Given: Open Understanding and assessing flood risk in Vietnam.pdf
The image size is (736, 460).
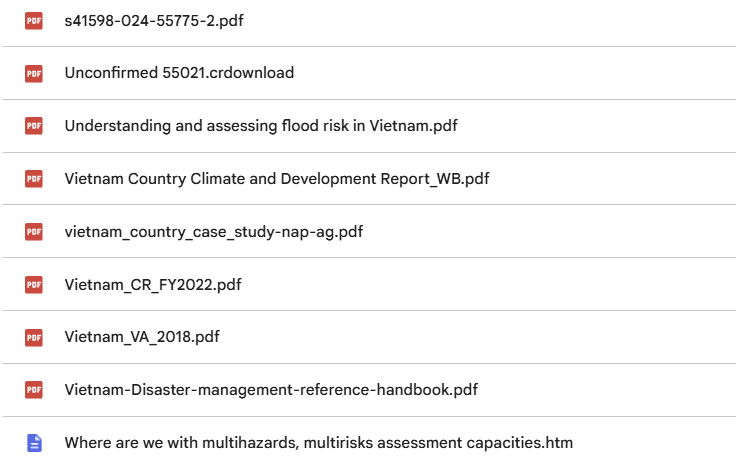Looking at the screenshot, I should coord(261,126).
